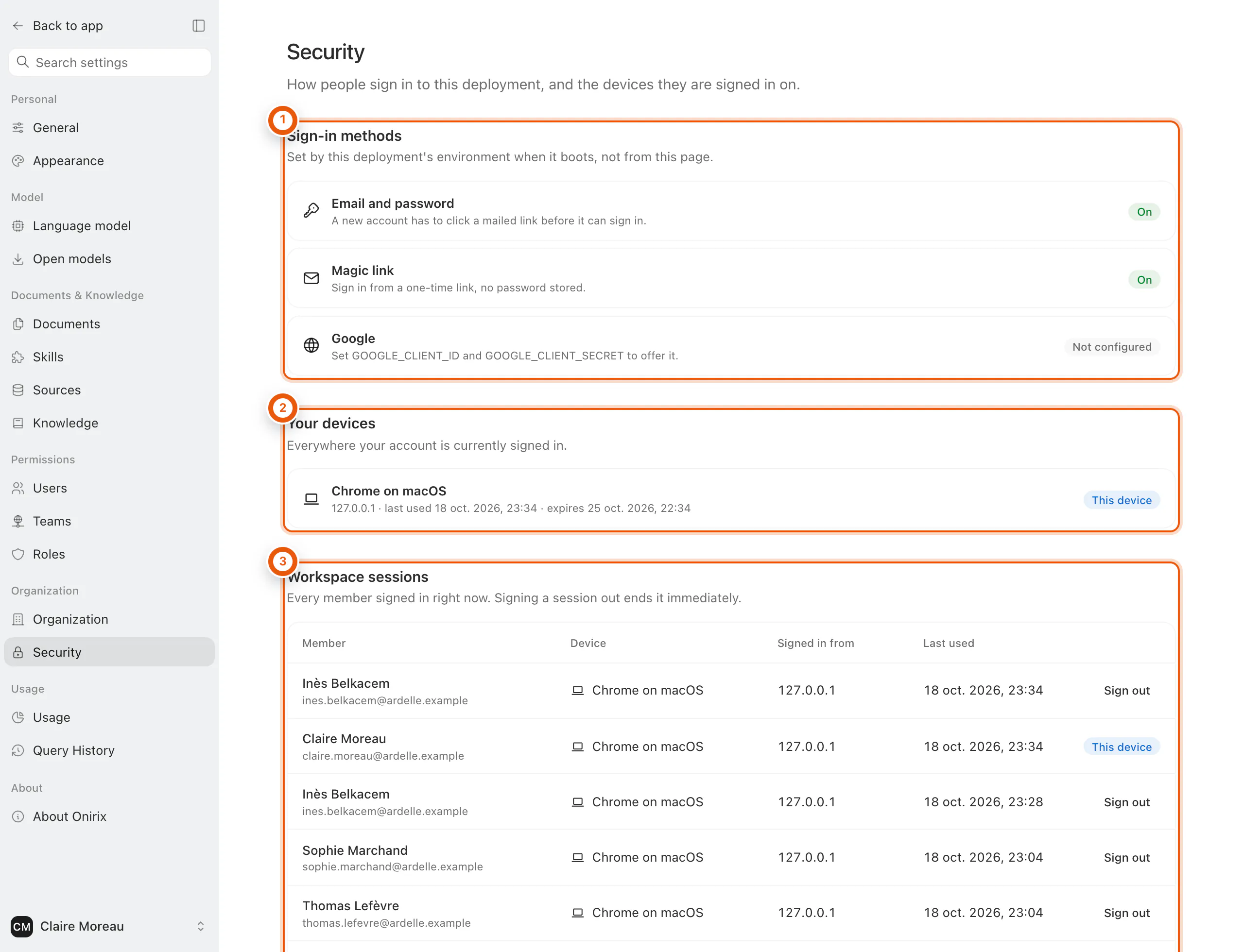This screenshot has width=1244, height=952.
Task: Focus the Search settings field
Action: [109, 62]
